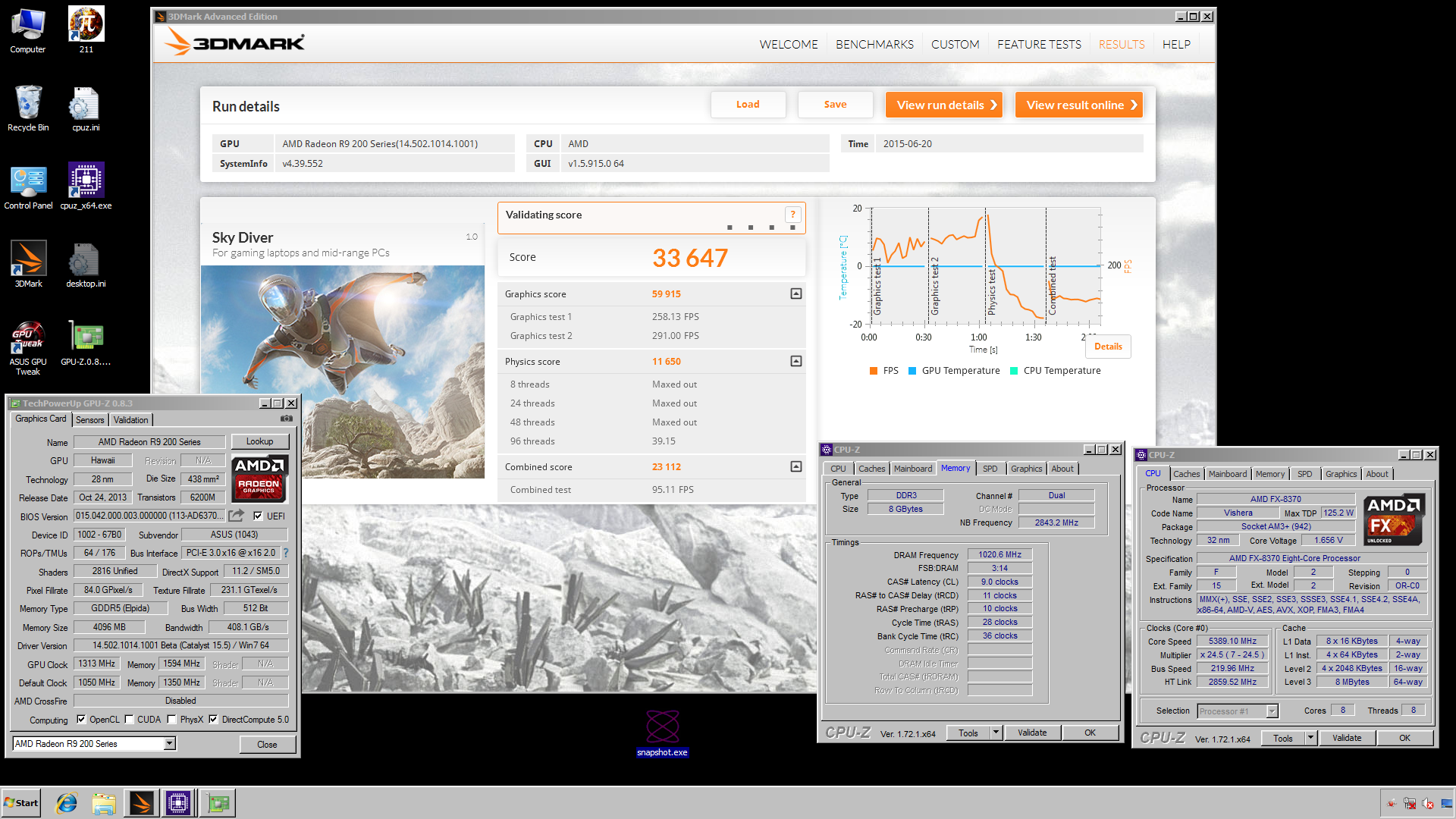The width and height of the screenshot is (1456, 819).
Task: Click the HELP menu in 3DMark
Action: pos(1176,44)
